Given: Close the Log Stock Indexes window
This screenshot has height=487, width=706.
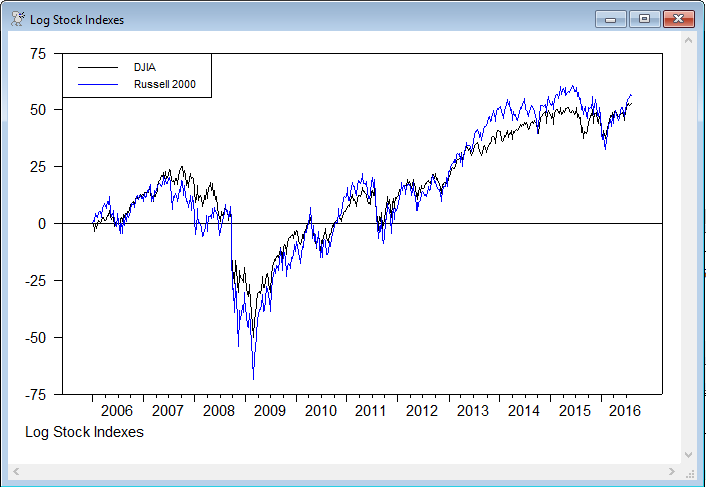Looking at the screenshot, I should [x=679, y=18].
